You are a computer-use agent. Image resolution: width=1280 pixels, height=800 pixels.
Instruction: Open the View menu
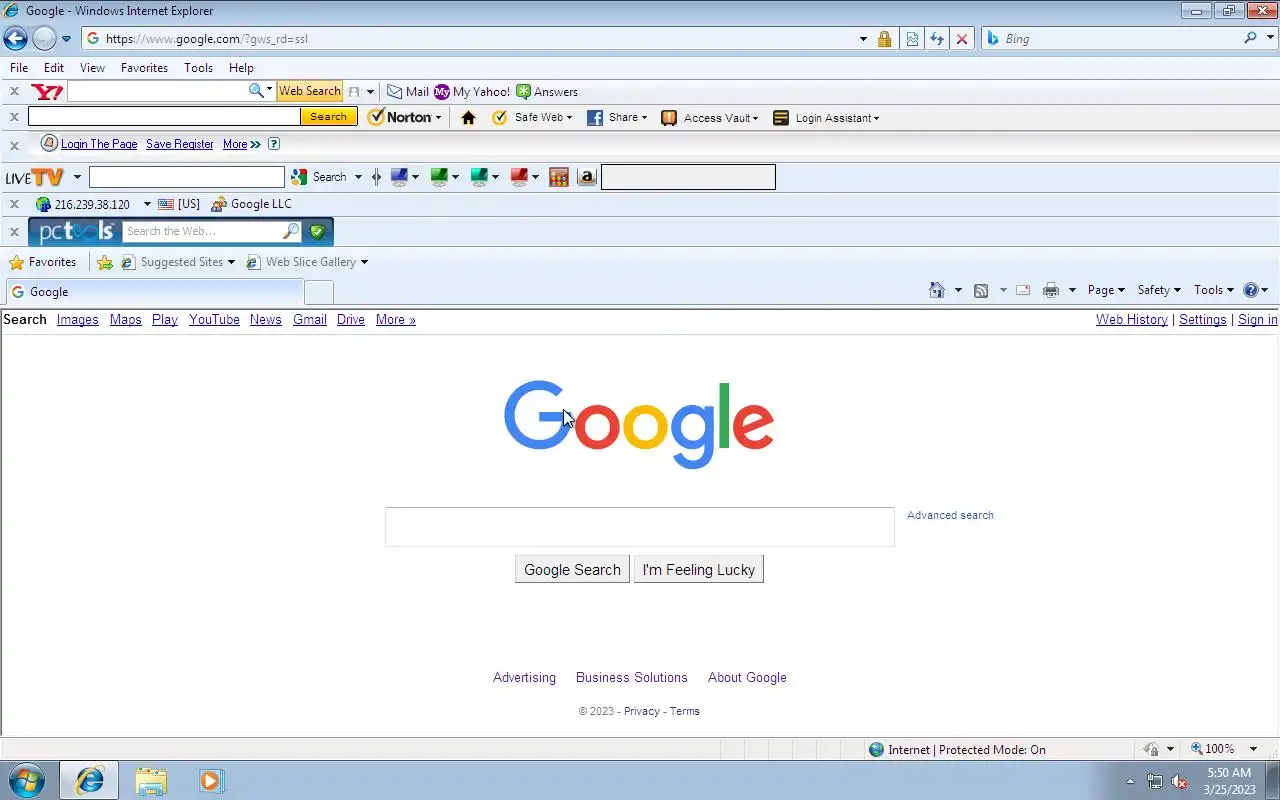point(92,68)
